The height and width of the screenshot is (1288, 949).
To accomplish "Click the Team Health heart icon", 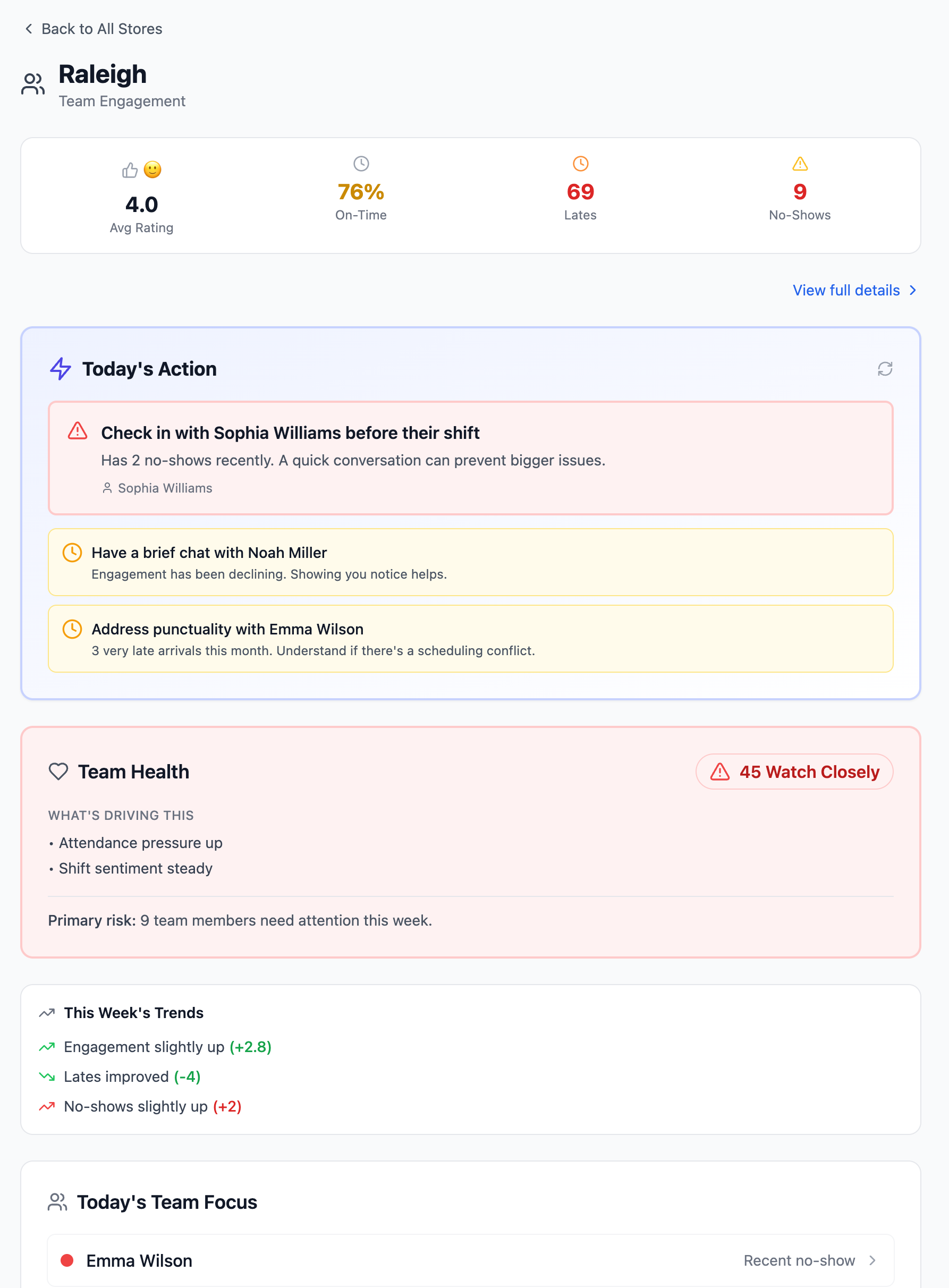I will pyautogui.click(x=58, y=772).
